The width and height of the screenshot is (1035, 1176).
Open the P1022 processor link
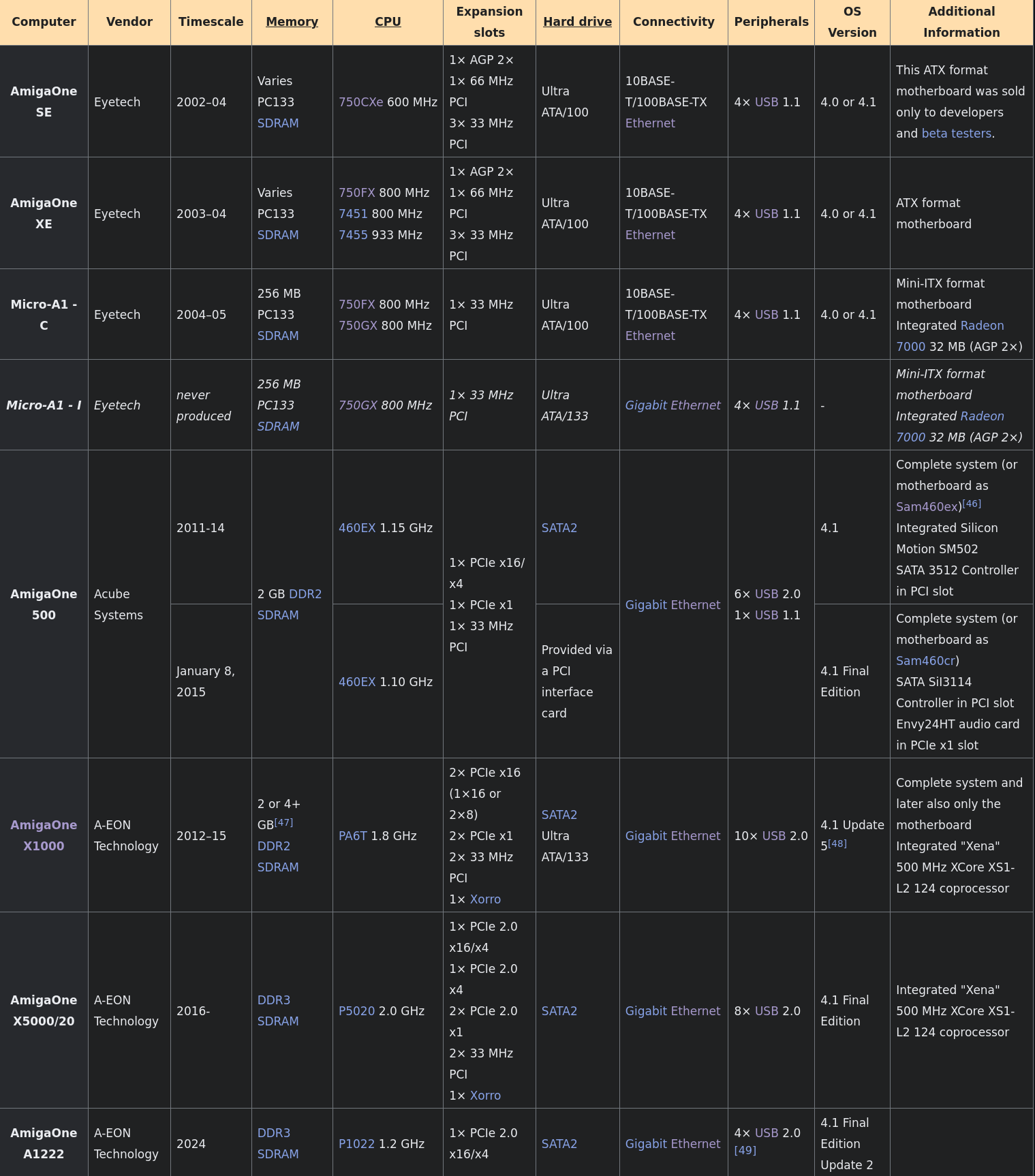356,1144
